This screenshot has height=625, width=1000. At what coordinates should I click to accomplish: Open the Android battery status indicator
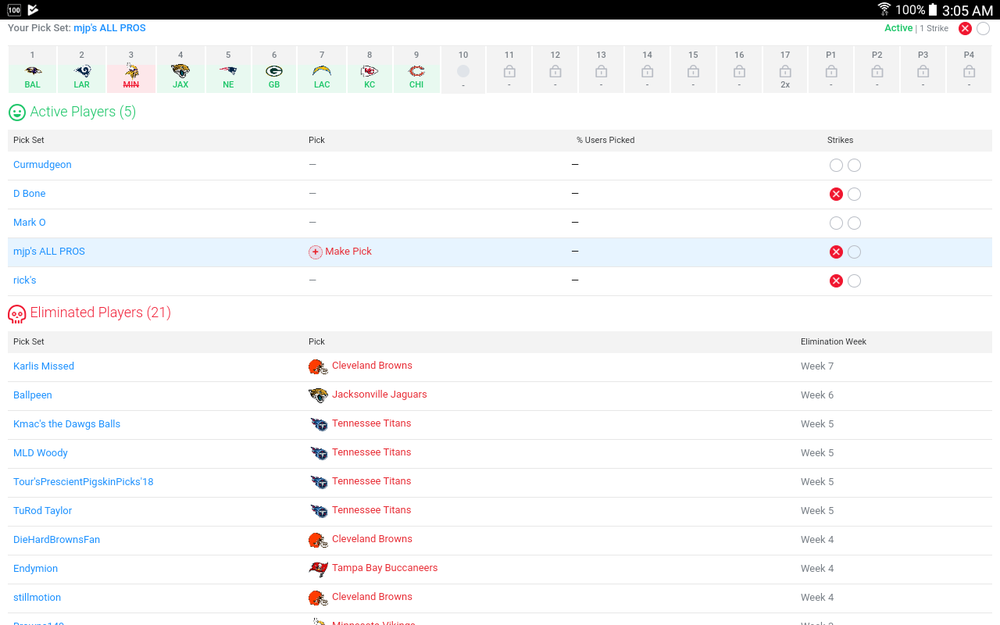(932, 10)
